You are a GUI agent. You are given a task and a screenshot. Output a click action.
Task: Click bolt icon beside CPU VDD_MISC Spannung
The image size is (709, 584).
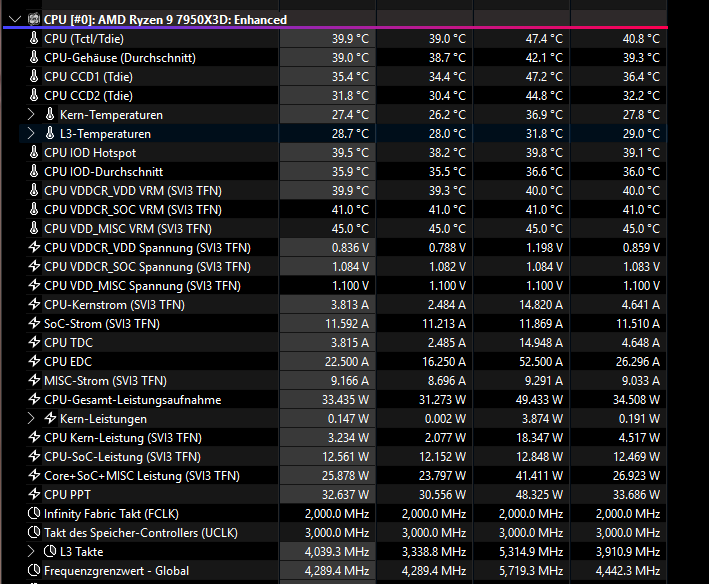click(x=34, y=285)
